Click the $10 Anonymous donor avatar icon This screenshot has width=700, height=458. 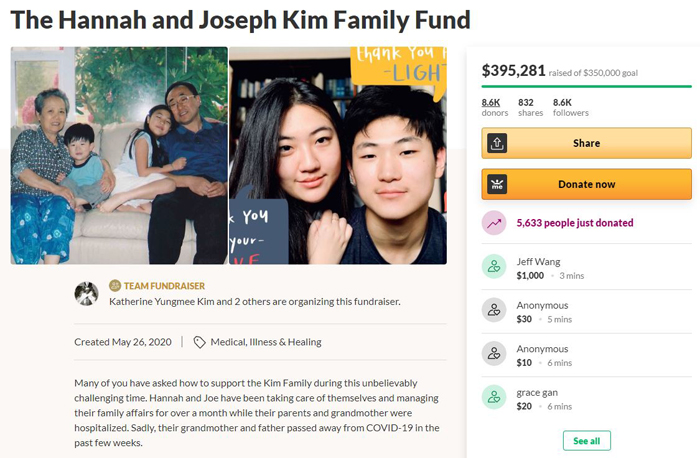pos(494,354)
